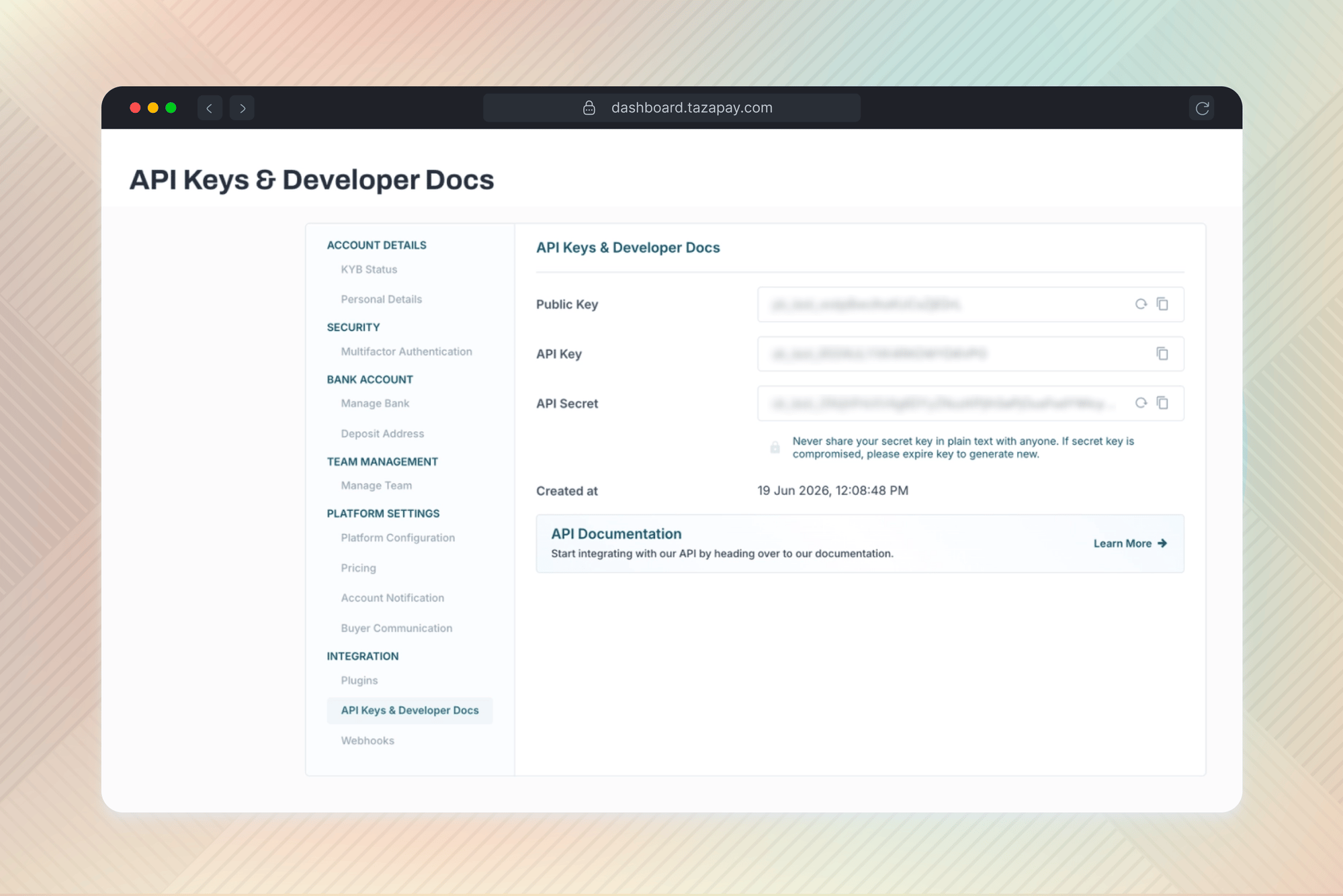The height and width of the screenshot is (896, 1343).
Task: Open the Plugins page
Action: [x=359, y=680]
